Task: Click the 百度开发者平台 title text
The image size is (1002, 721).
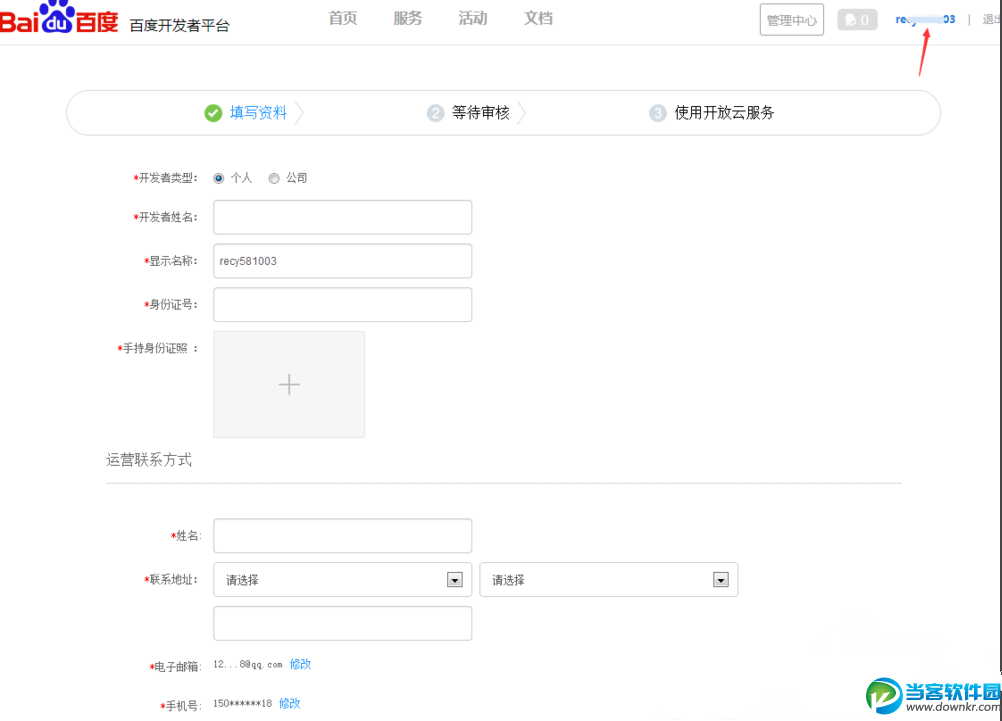Action: [180, 26]
